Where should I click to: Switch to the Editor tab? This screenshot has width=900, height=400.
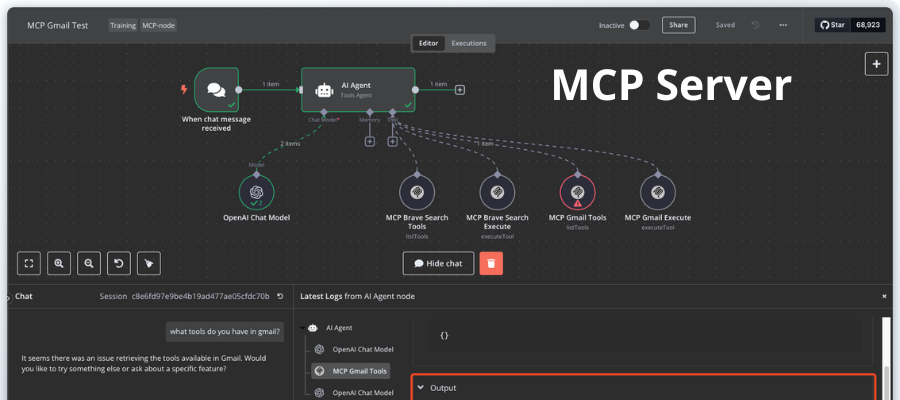[x=428, y=44]
